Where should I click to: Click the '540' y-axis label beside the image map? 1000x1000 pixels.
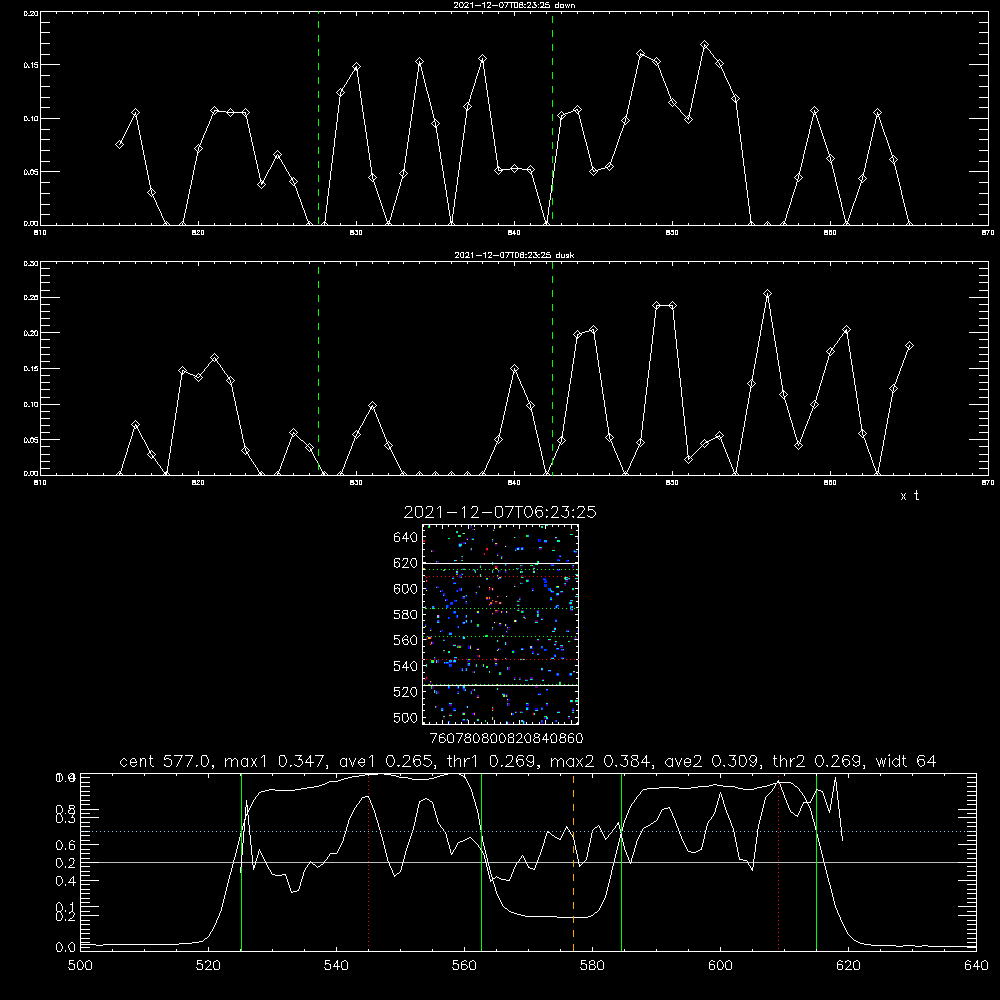406,666
